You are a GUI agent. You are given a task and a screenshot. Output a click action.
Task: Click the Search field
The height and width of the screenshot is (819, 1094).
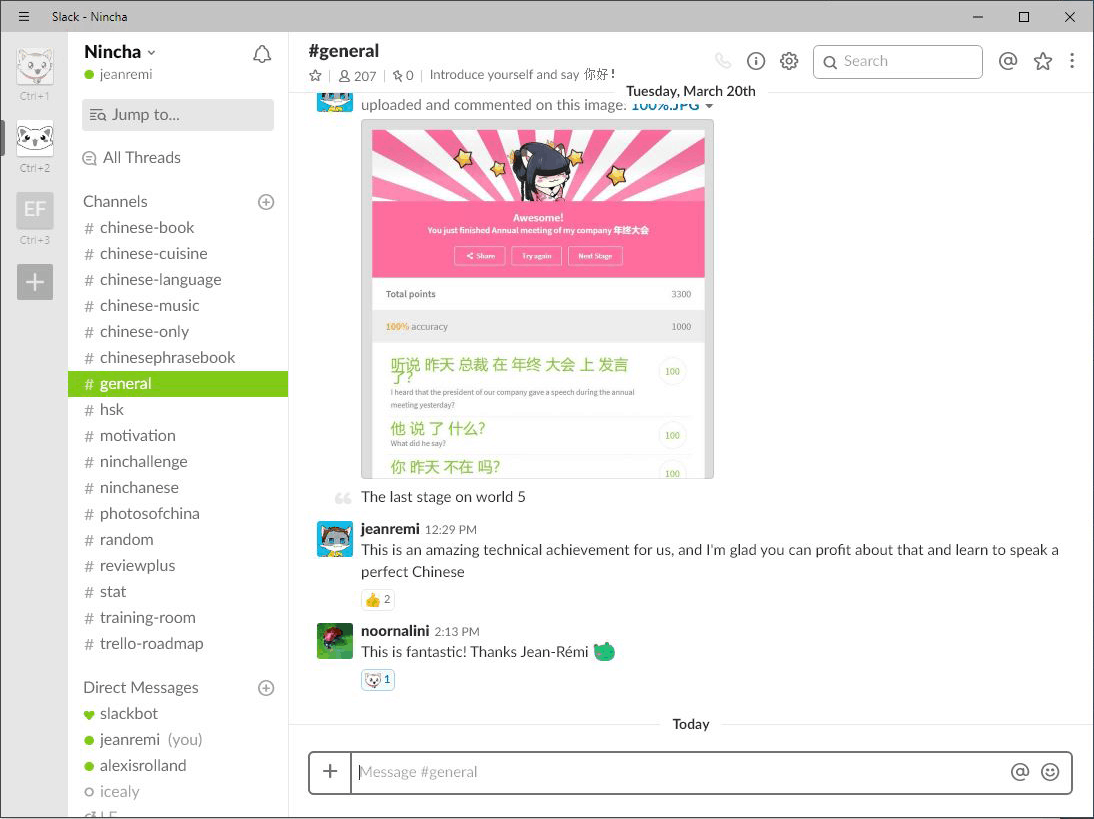click(x=898, y=61)
